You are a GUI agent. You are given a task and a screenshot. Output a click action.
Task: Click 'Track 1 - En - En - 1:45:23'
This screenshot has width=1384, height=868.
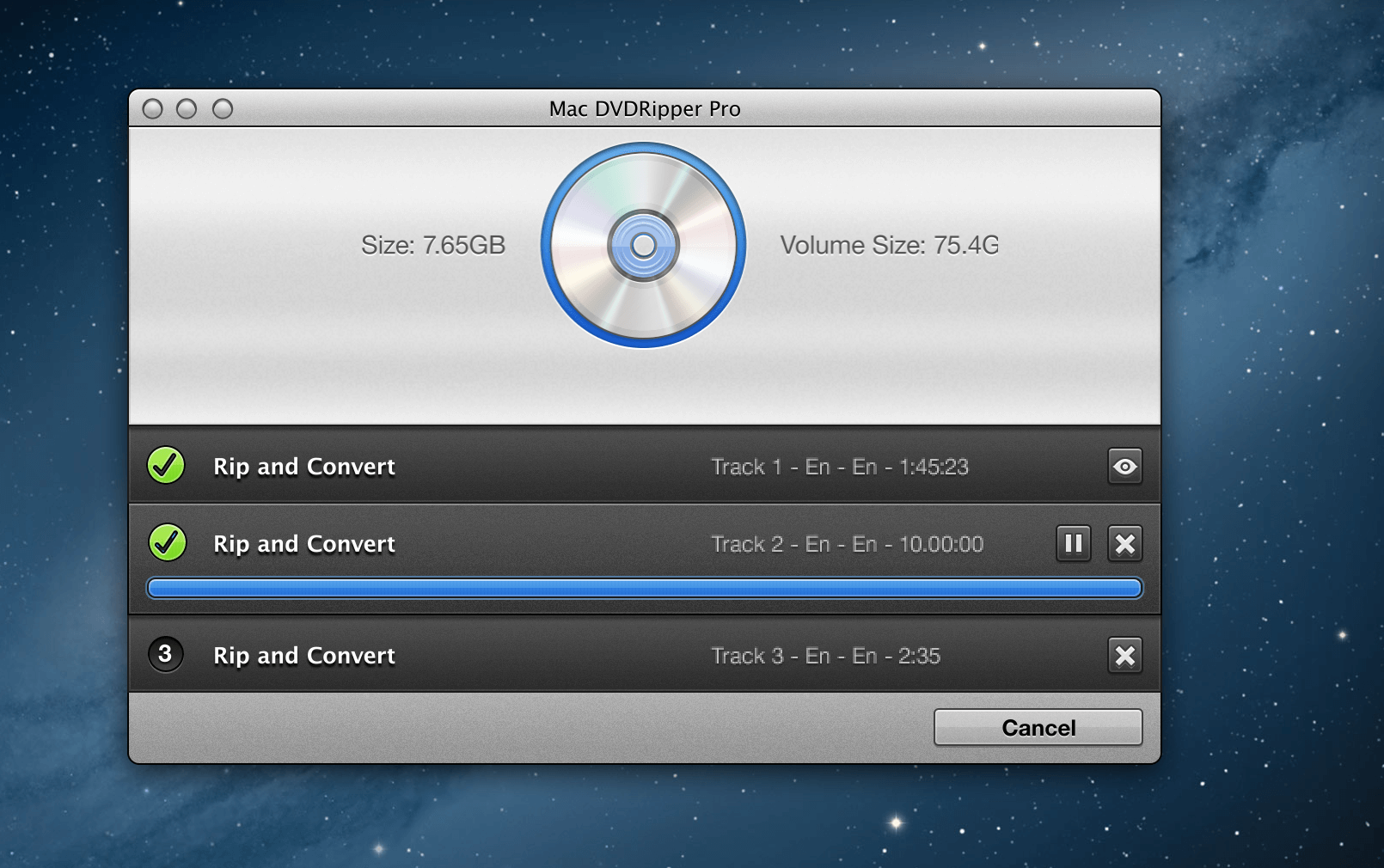840,467
